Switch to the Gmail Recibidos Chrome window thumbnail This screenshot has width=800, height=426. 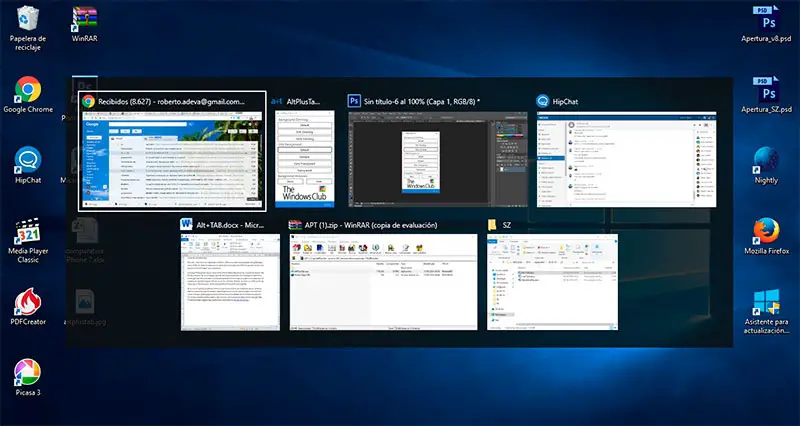pos(172,159)
